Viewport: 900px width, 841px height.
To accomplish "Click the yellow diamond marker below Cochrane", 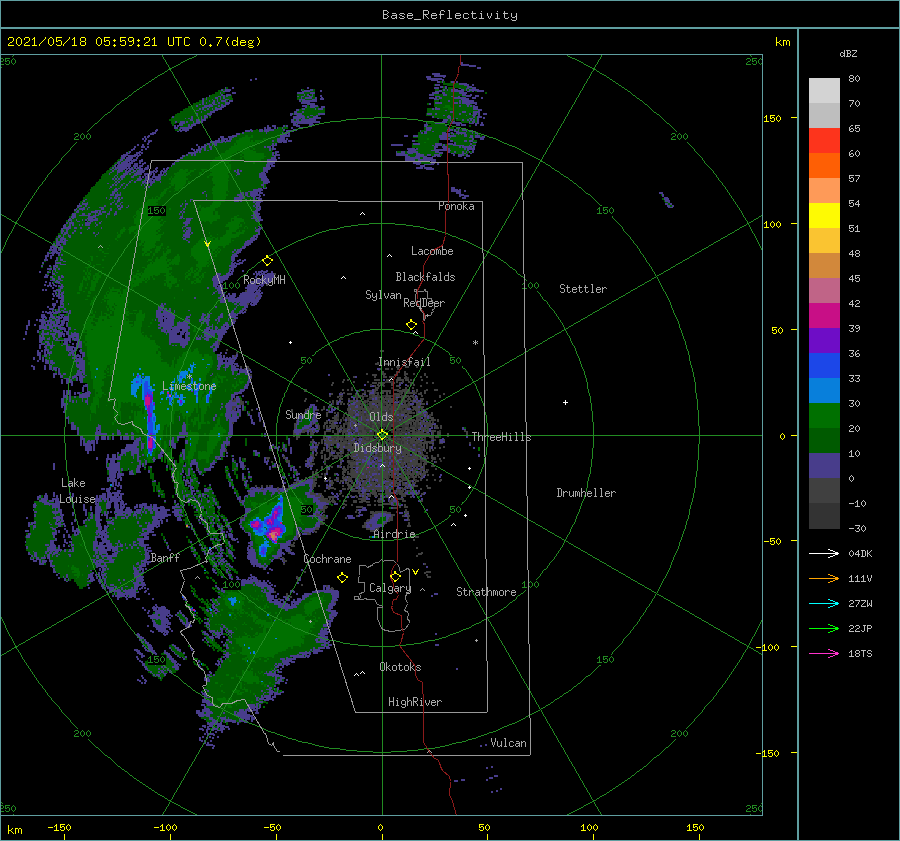I will point(343,578).
